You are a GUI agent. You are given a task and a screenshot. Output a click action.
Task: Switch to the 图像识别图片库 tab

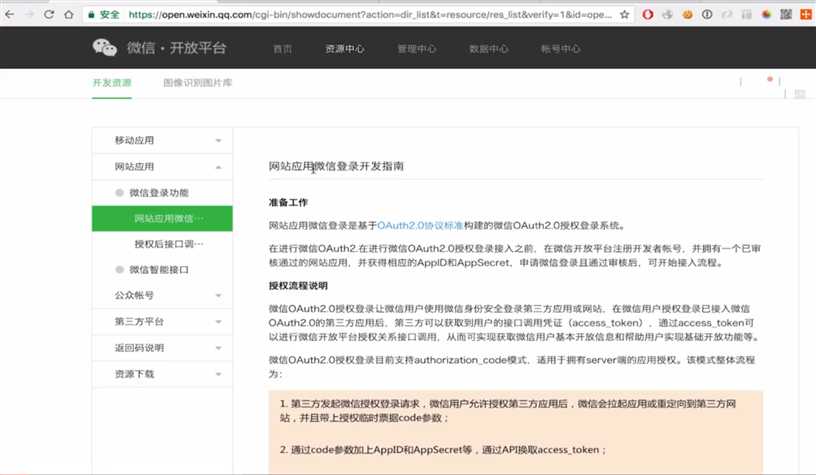click(198, 83)
